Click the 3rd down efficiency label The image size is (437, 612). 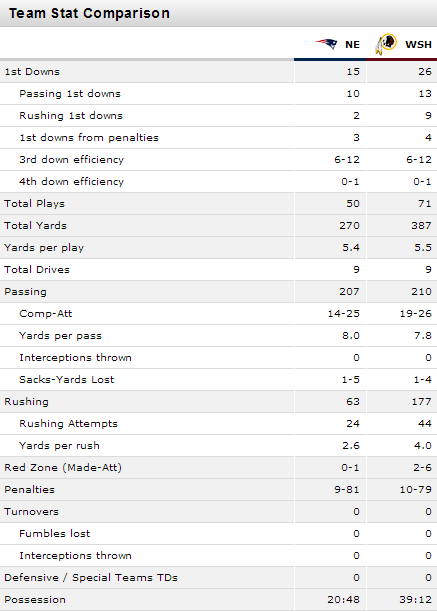(71, 160)
